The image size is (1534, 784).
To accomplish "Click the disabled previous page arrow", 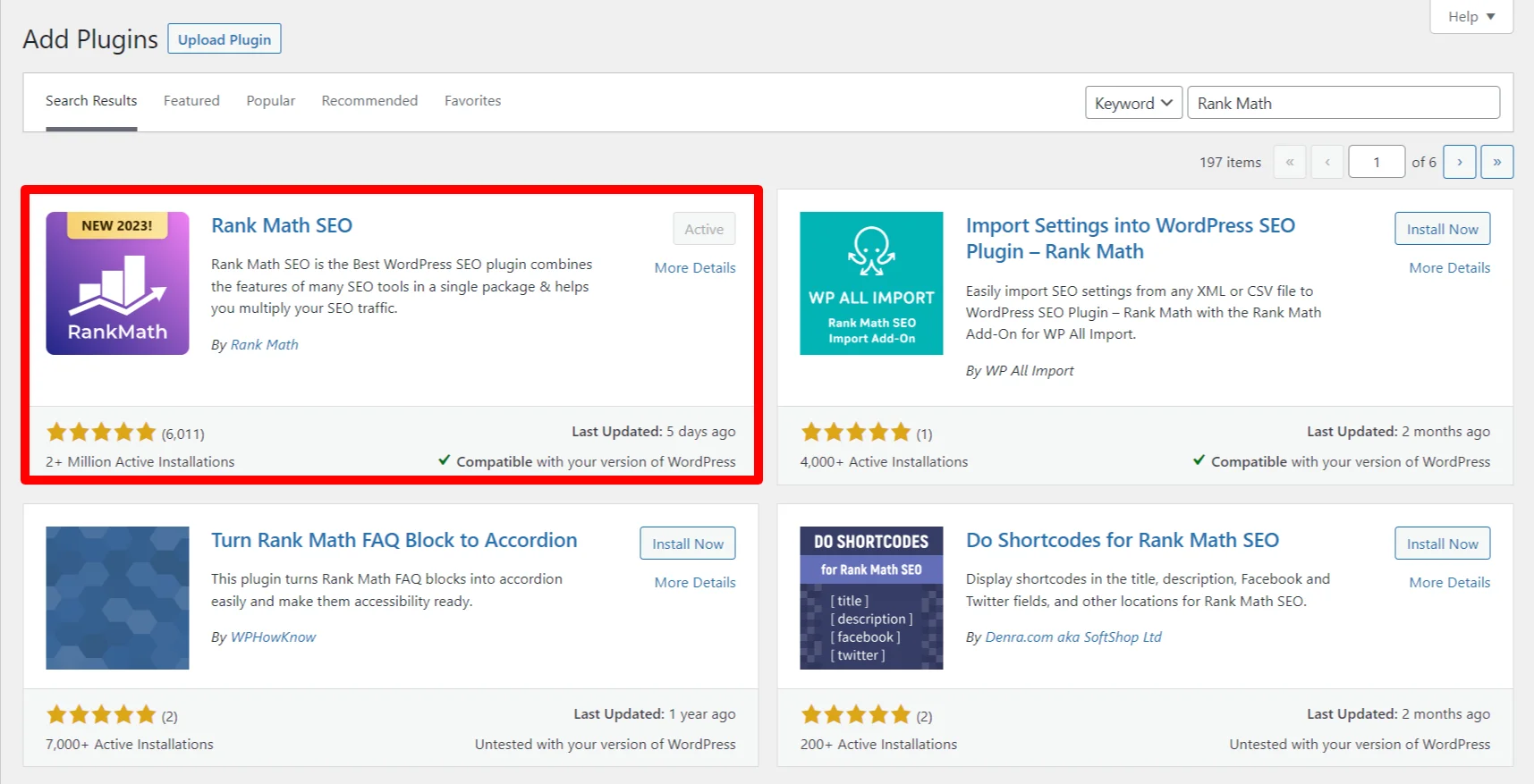I will point(1327,162).
